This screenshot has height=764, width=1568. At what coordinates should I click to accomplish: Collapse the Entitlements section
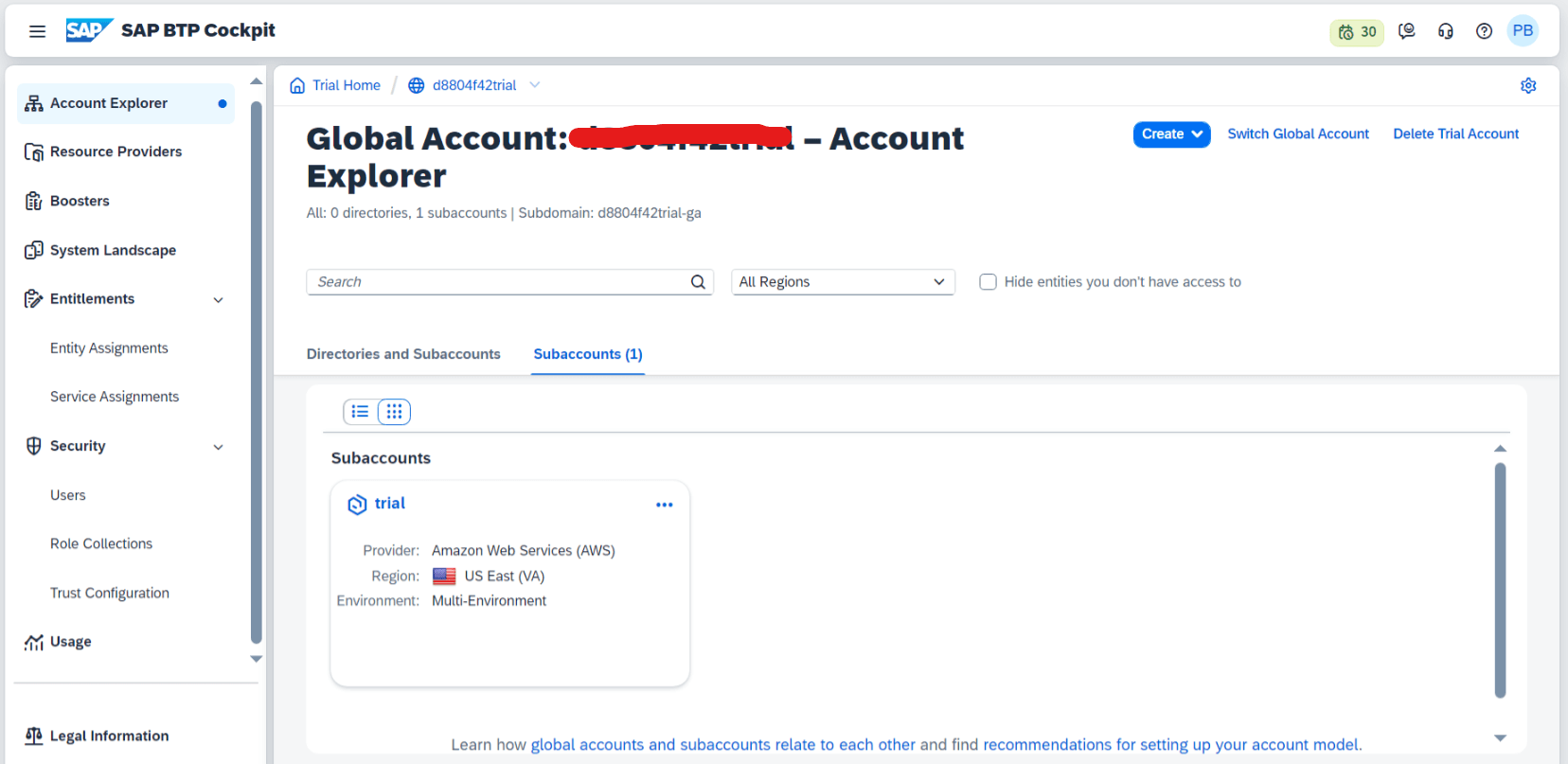pyautogui.click(x=218, y=300)
